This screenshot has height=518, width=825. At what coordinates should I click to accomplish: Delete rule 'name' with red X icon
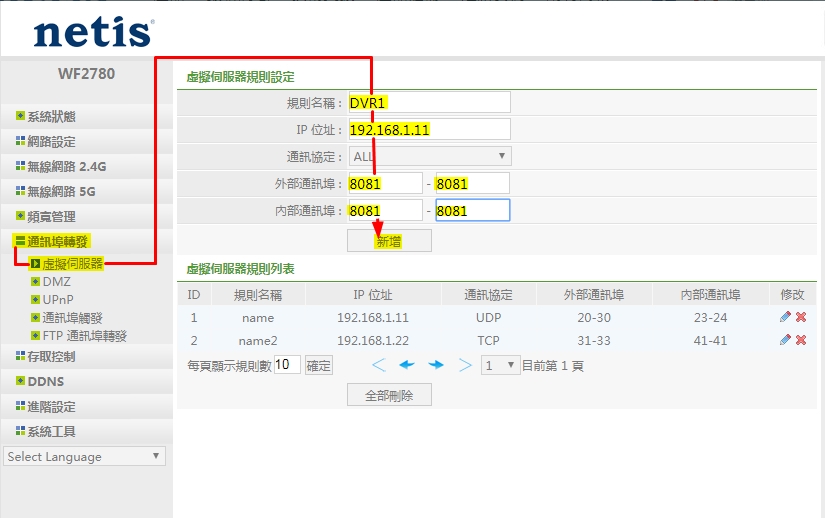[801, 317]
